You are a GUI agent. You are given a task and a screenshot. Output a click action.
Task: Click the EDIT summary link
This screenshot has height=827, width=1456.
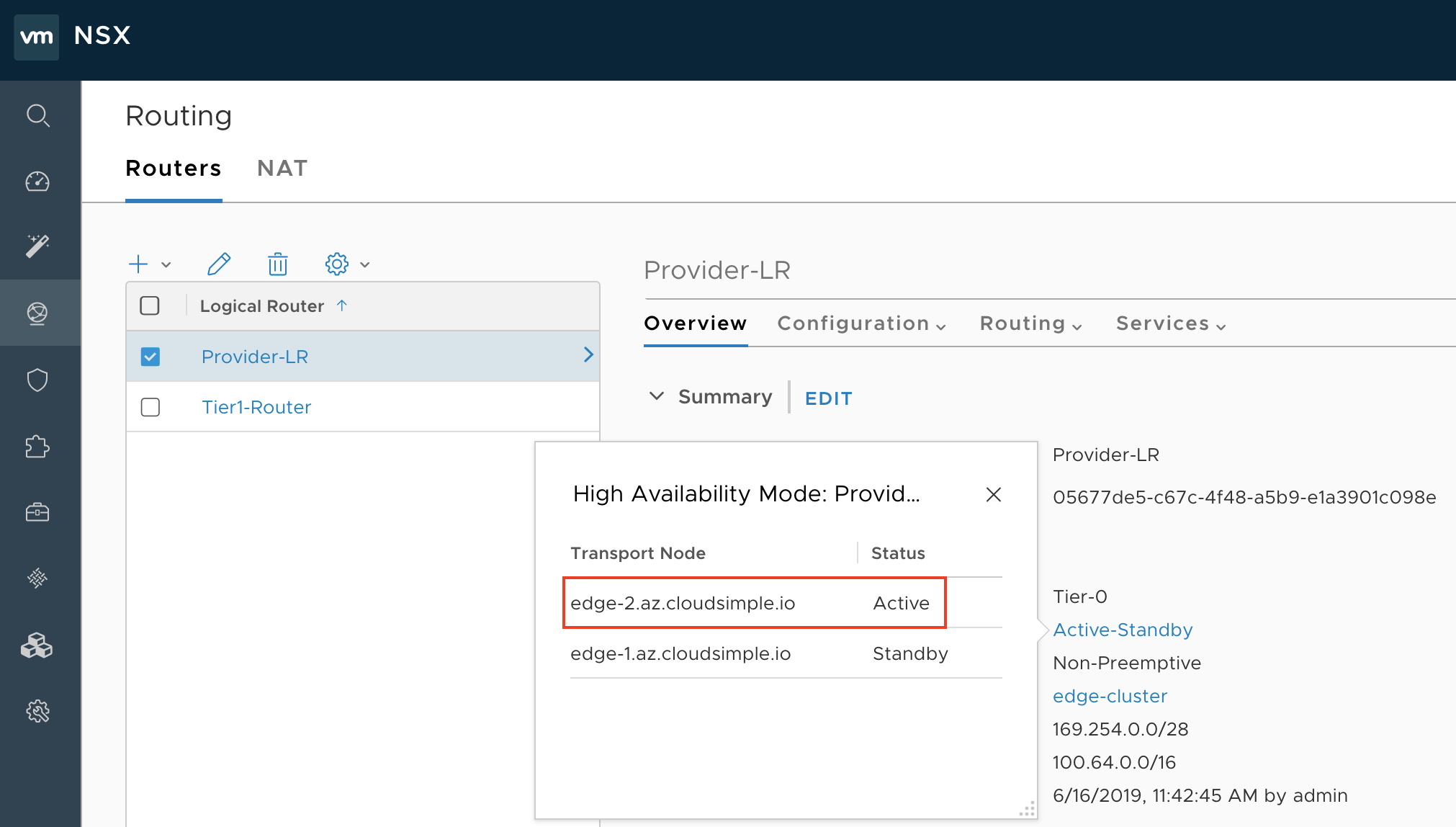click(829, 398)
